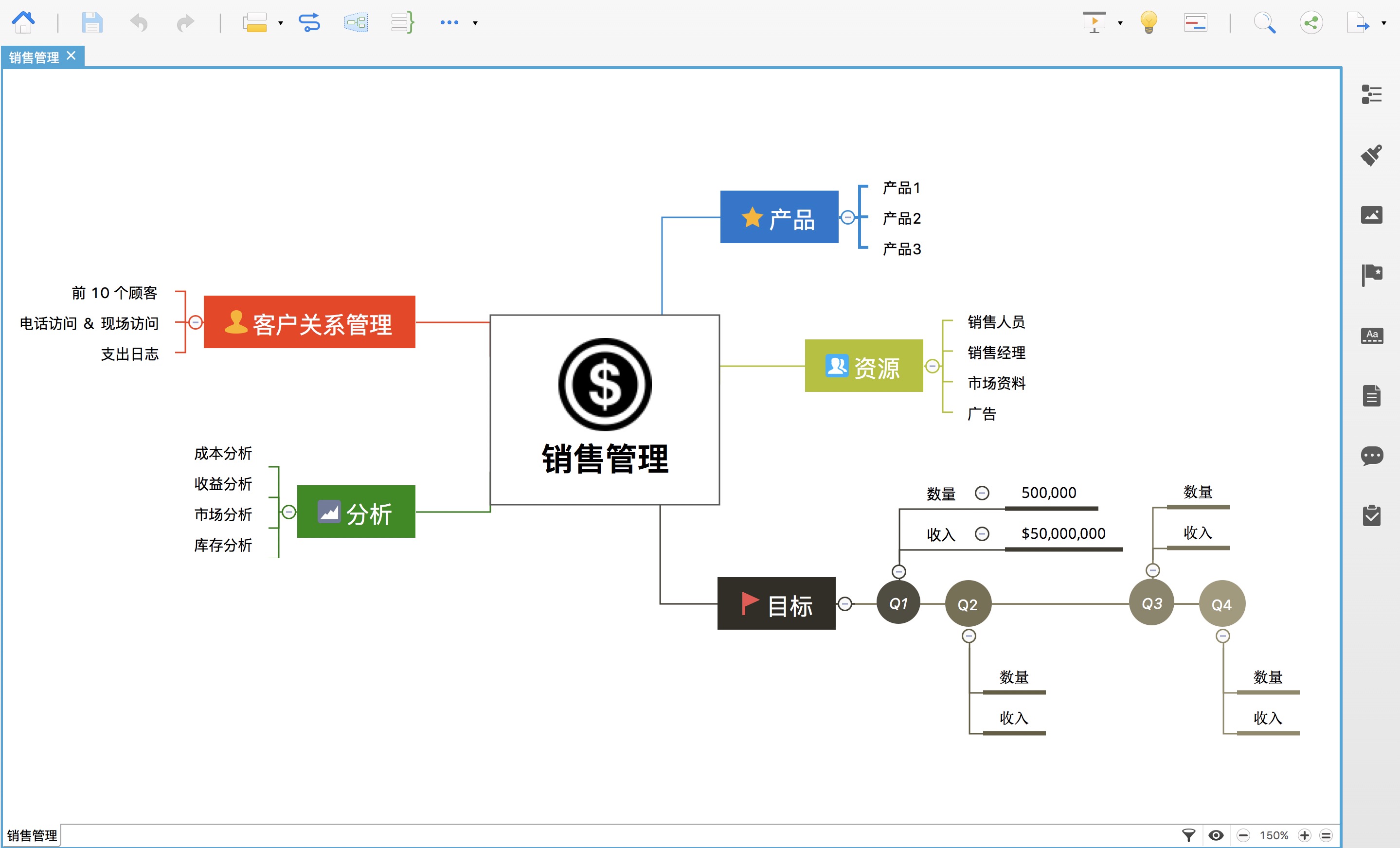Open the image panel icon
The width and height of the screenshot is (1400, 848).
1372,215
